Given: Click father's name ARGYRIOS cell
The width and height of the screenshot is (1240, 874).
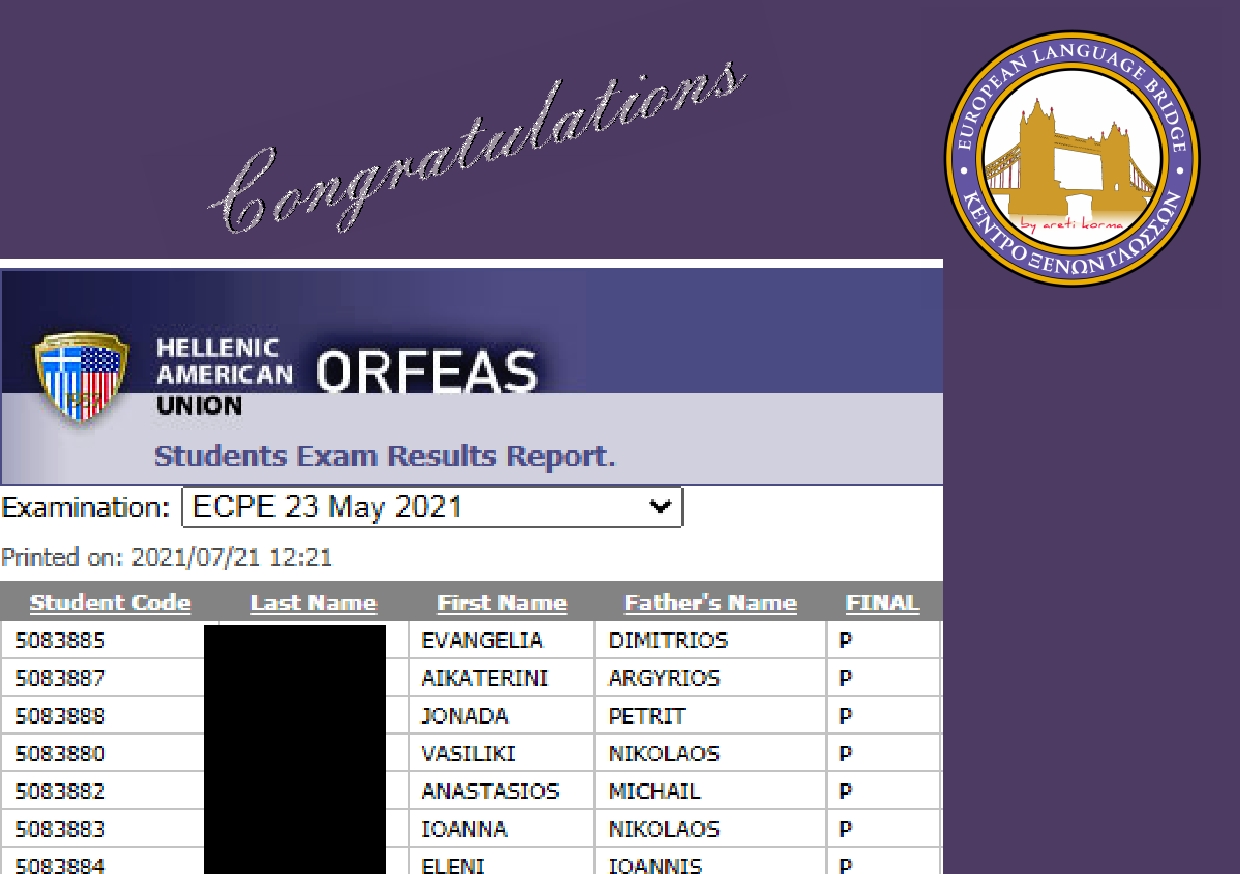Looking at the screenshot, I should tap(664, 679).
